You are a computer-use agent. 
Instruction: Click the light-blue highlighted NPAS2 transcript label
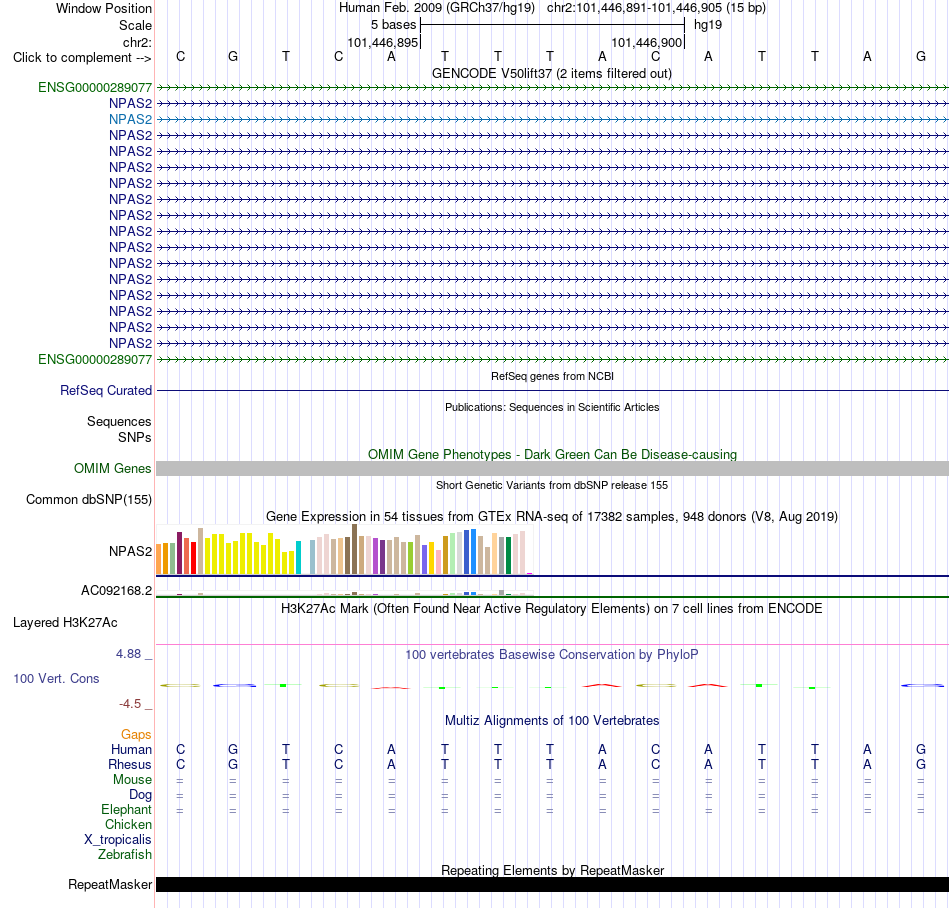130,119
